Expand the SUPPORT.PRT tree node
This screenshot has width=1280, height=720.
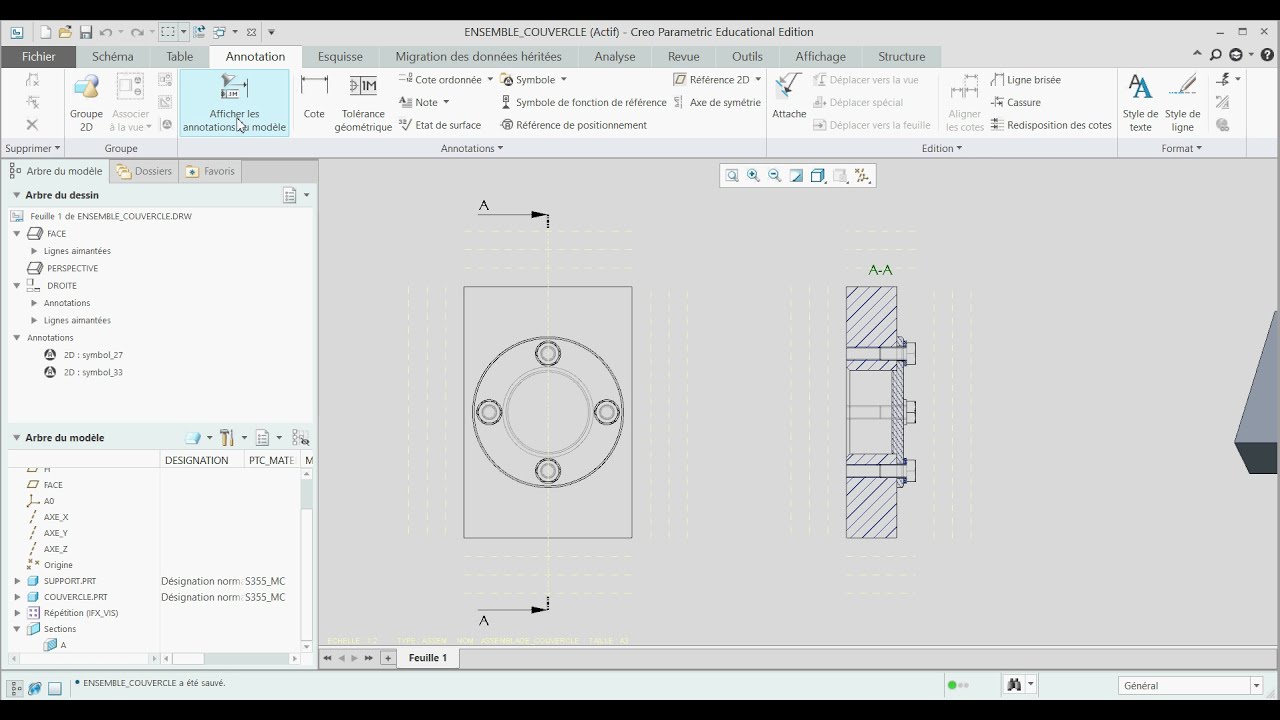[x=17, y=581]
